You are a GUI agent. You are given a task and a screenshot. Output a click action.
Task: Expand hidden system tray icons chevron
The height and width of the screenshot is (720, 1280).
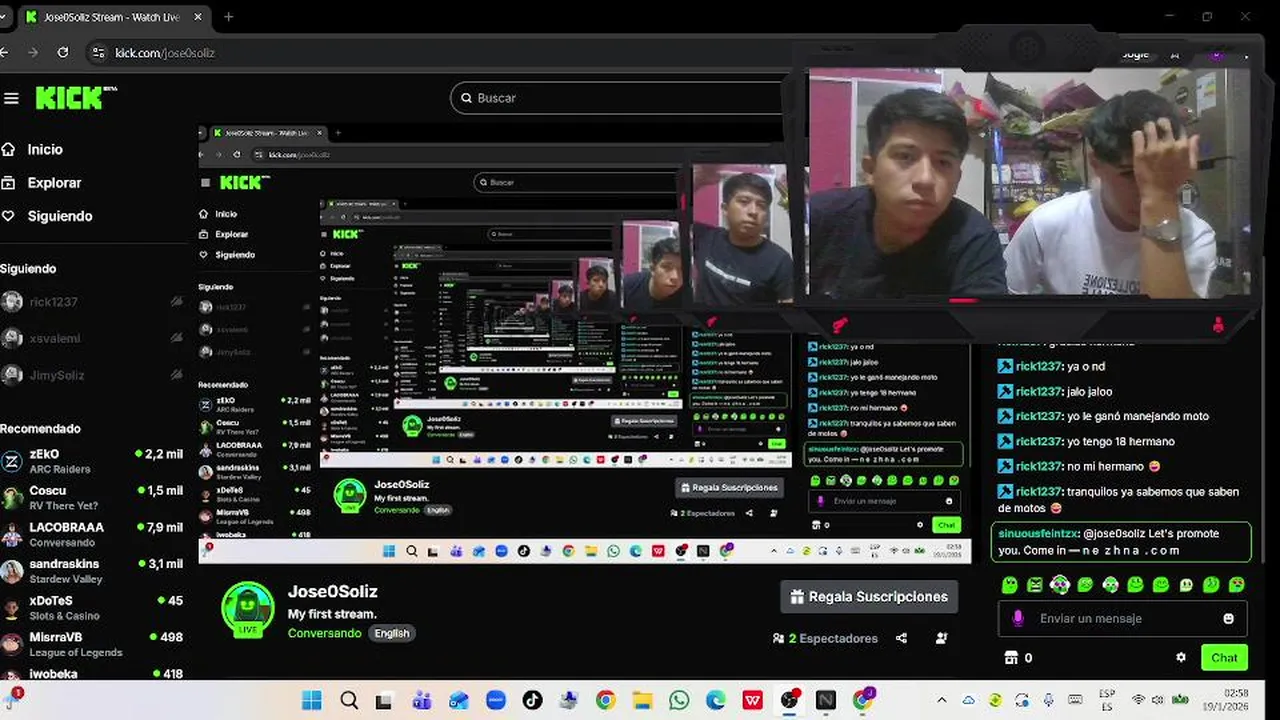(942, 700)
